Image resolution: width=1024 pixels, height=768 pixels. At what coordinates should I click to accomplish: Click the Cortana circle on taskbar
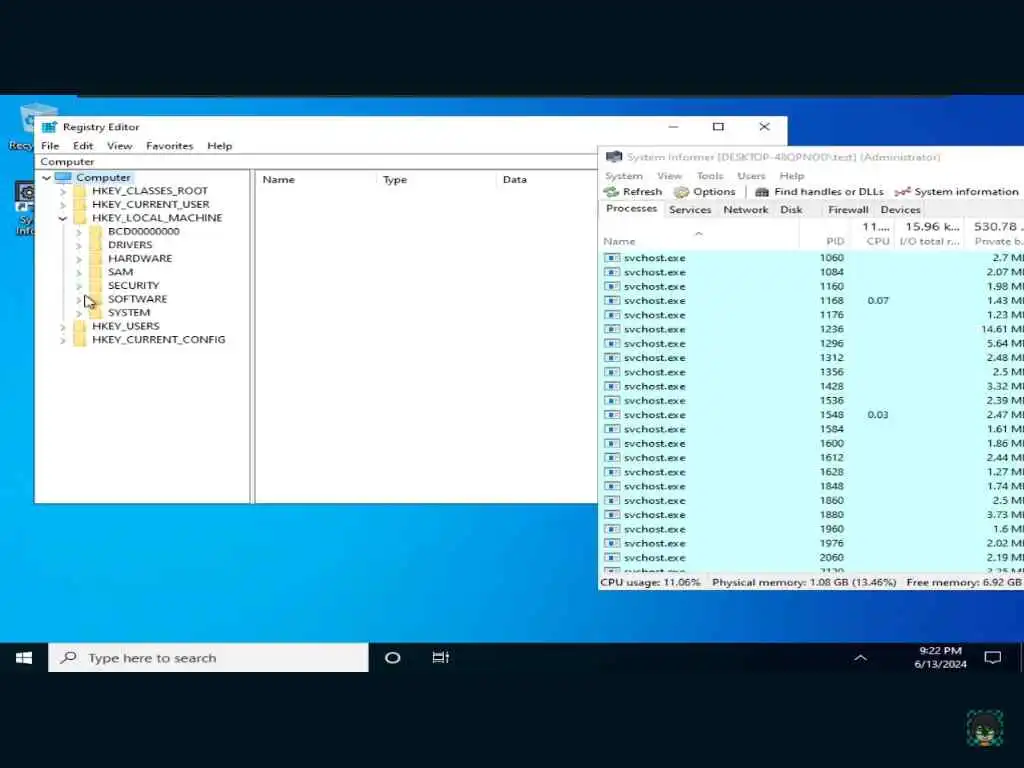392,658
